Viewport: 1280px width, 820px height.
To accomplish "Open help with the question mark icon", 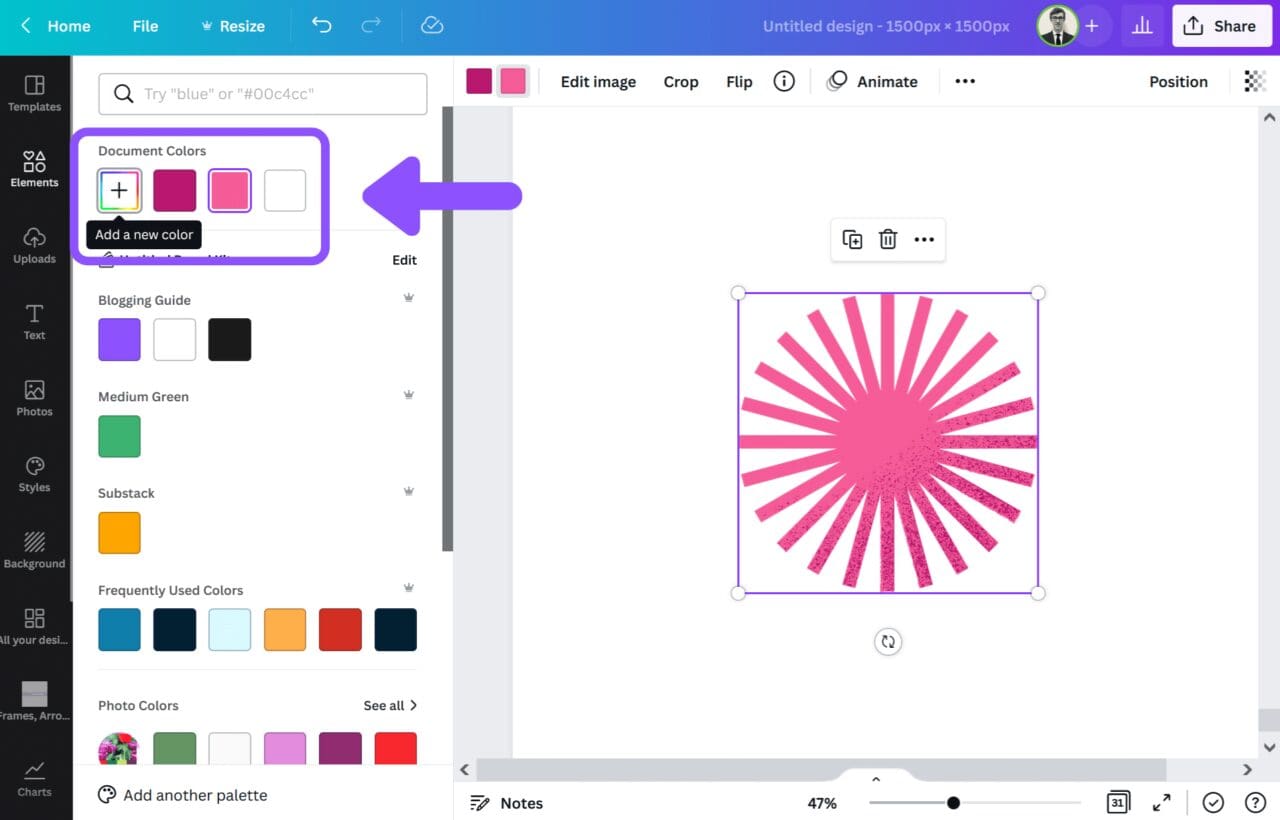I will coord(1256,802).
